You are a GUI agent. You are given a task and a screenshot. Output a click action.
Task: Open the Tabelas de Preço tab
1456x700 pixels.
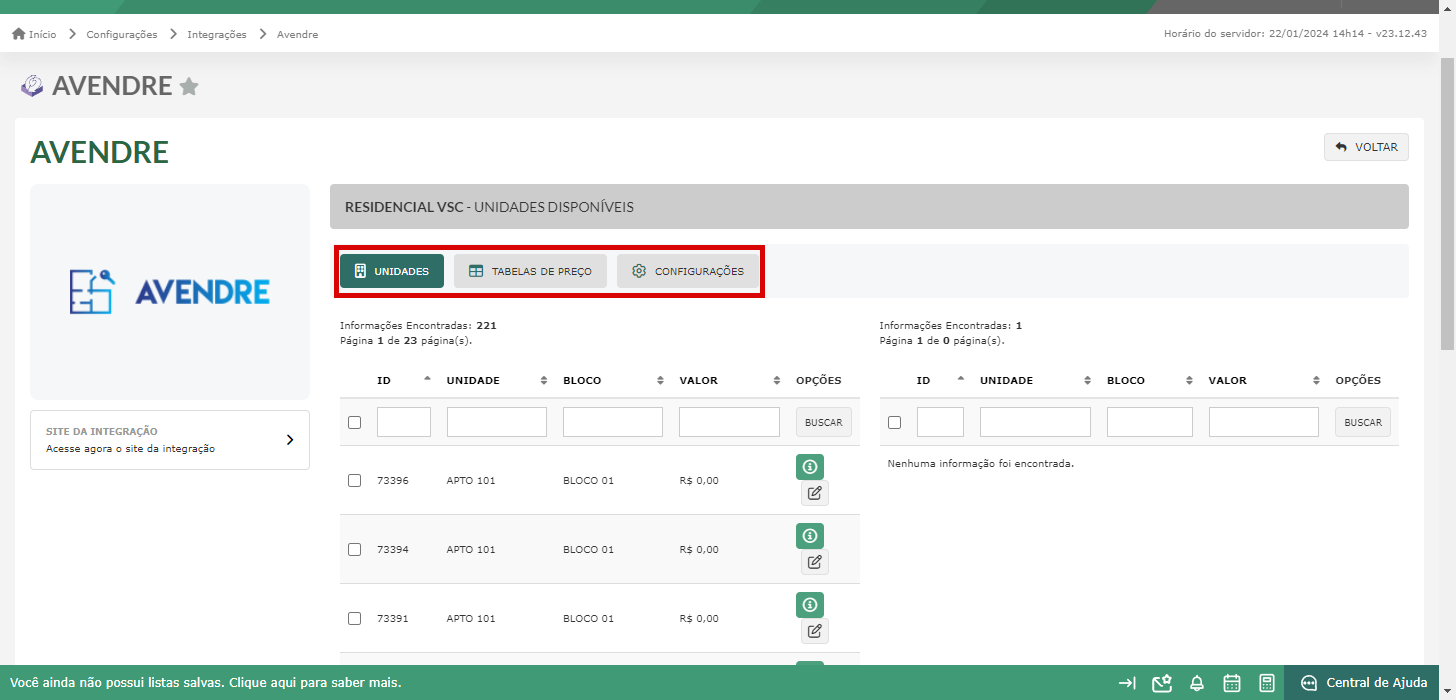(x=530, y=271)
